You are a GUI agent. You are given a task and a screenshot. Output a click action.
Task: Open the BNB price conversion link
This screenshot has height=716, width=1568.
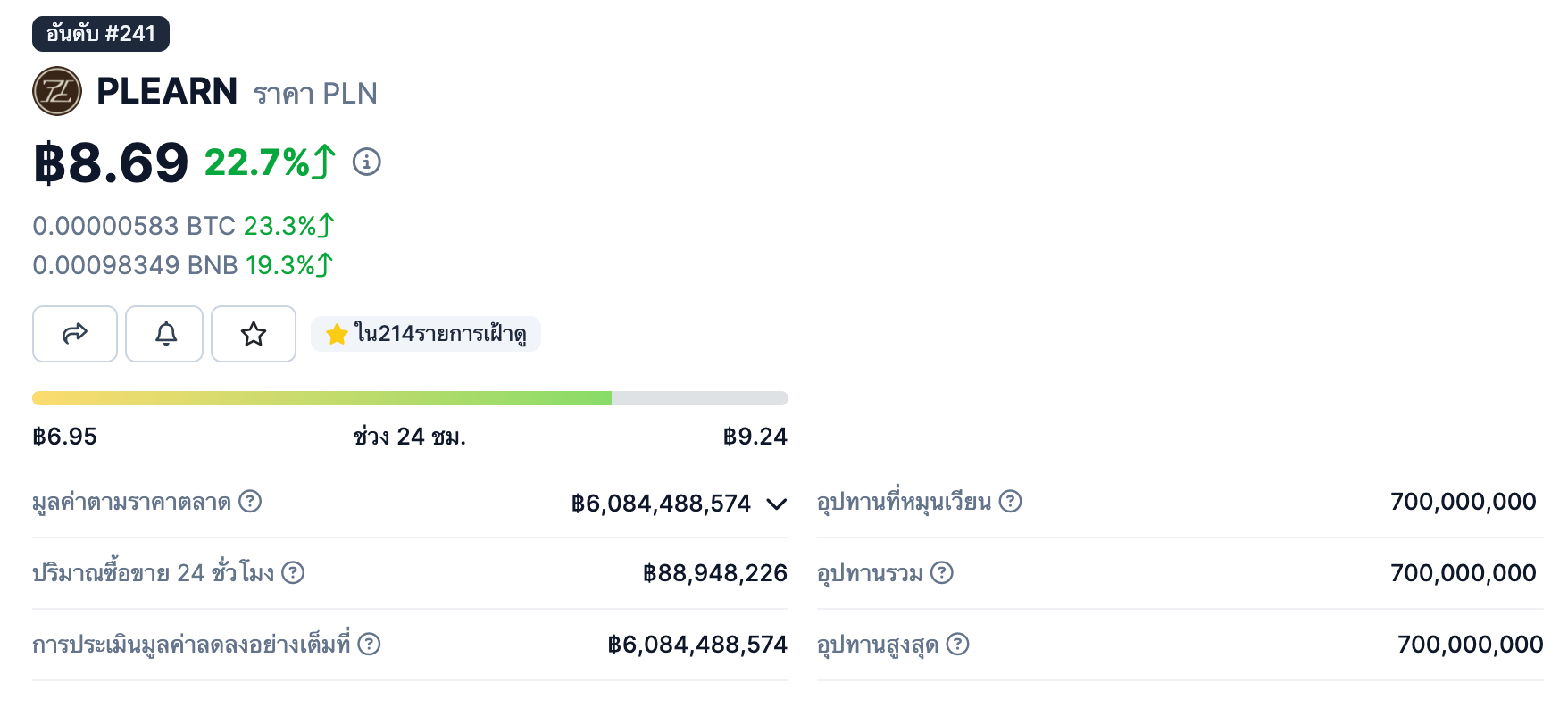click(x=134, y=265)
